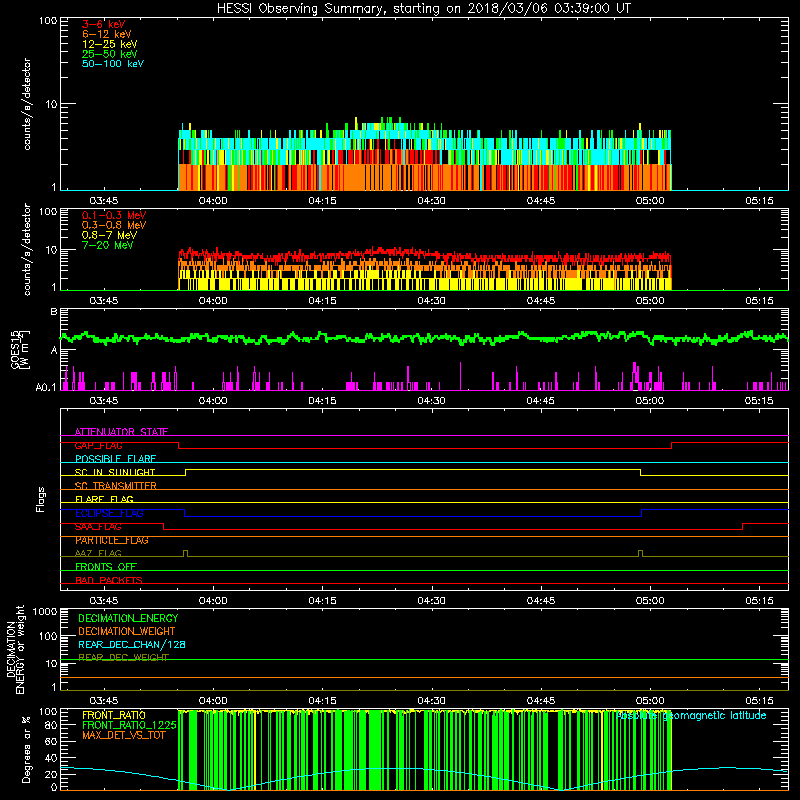The image size is (800, 800).
Task: Select the ATTENUATOR_STATE flag label
Action: tap(121, 432)
